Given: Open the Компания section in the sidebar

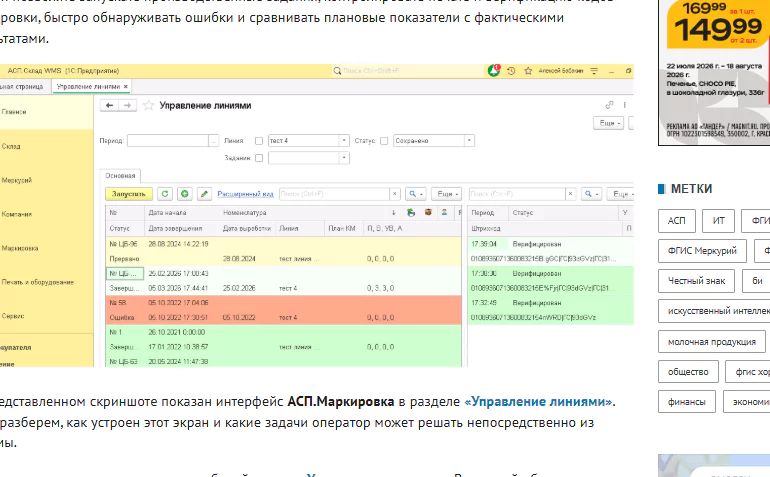Looking at the screenshot, I should coord(47,214).
